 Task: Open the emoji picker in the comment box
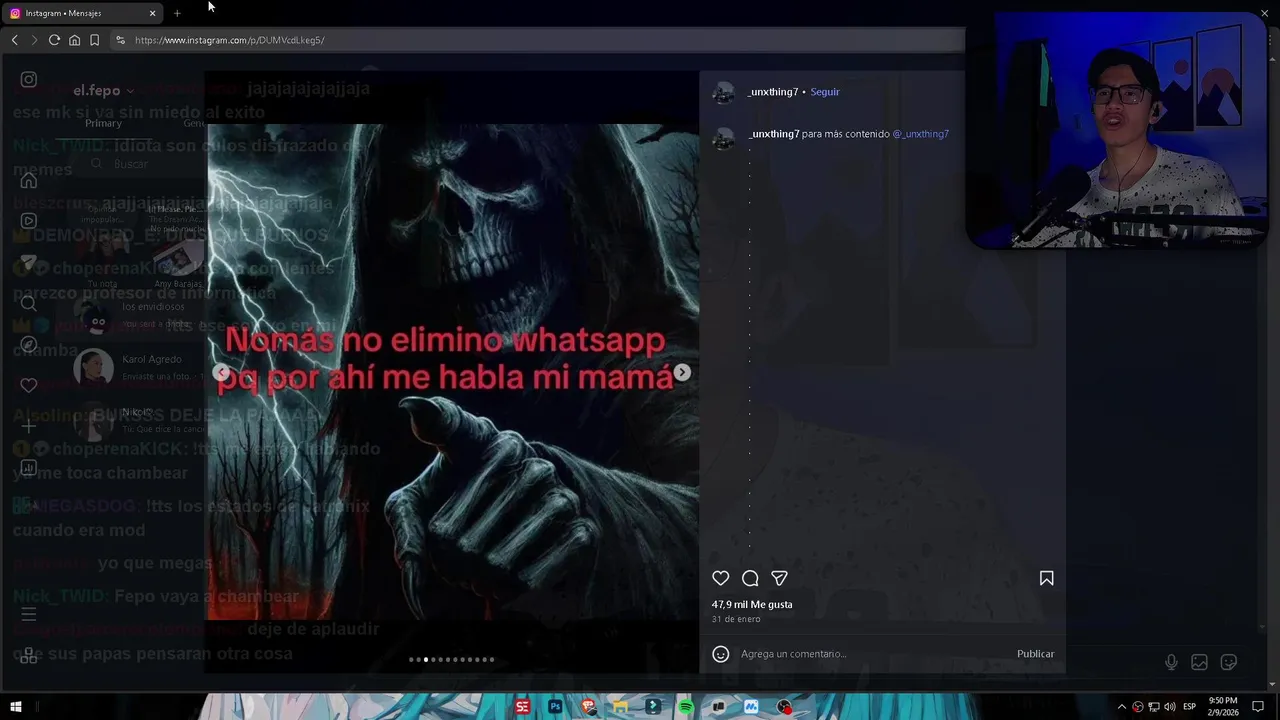coord(720,654)
